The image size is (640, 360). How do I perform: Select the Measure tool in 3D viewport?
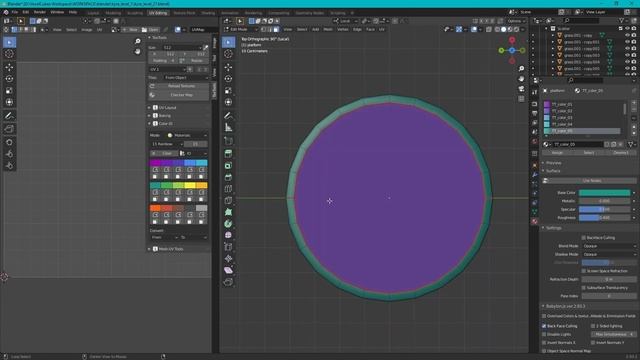pyautogui.click(x=229, y=128)
